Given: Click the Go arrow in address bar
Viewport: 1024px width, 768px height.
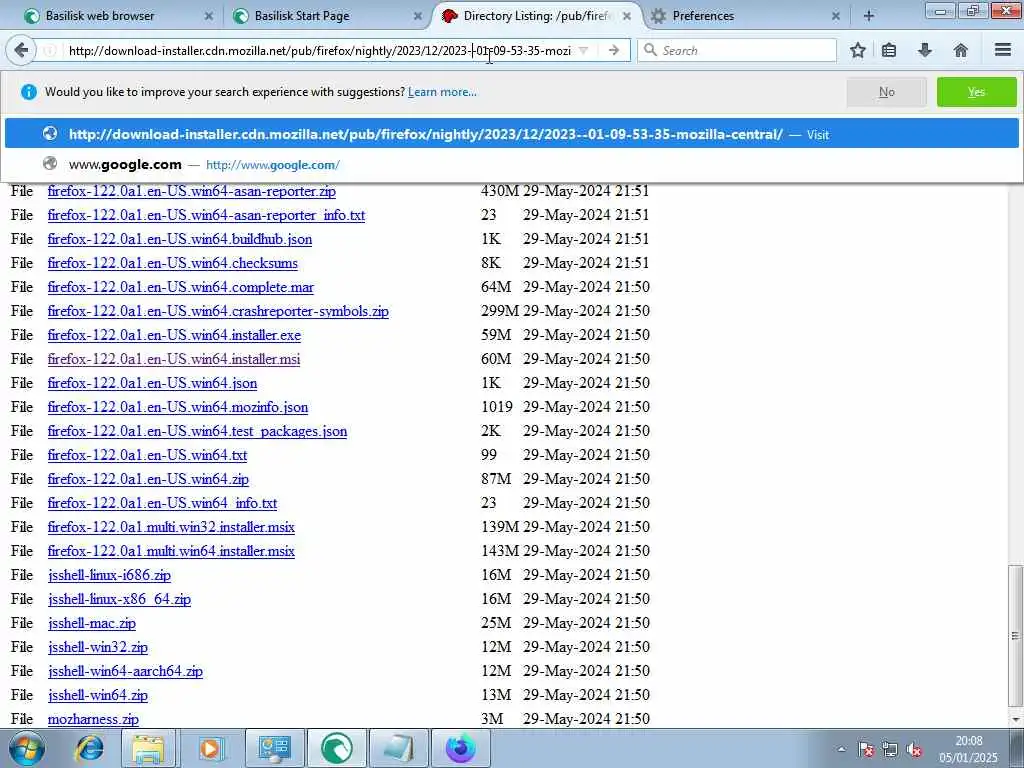Looking at the screenshot, I should tap(613, 50).
